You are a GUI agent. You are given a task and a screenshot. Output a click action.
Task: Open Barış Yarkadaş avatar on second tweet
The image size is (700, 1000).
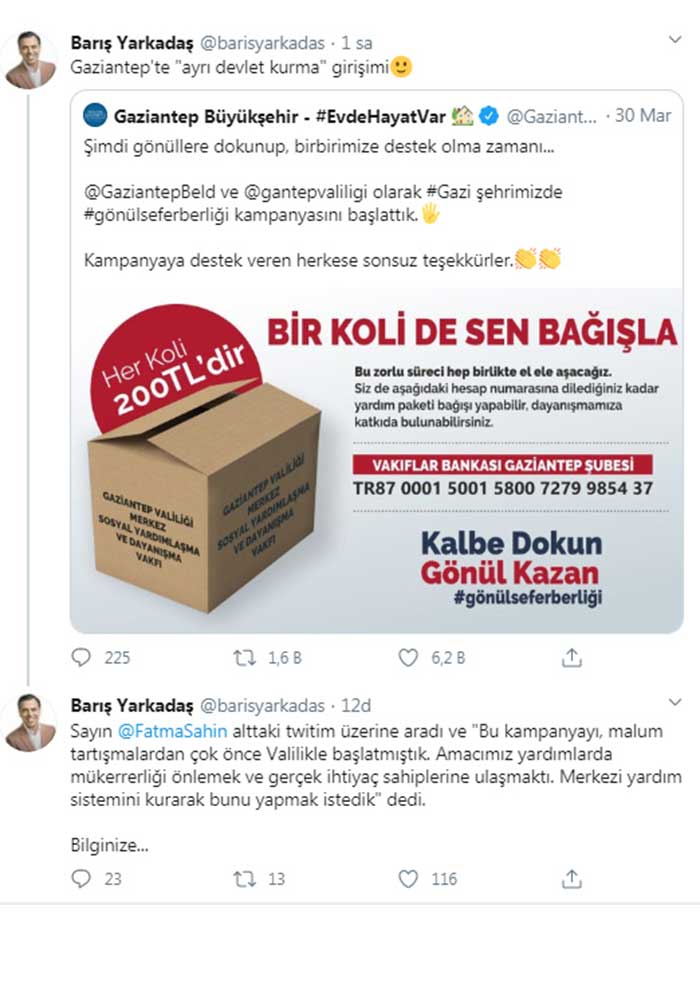(x=31, y=722)
